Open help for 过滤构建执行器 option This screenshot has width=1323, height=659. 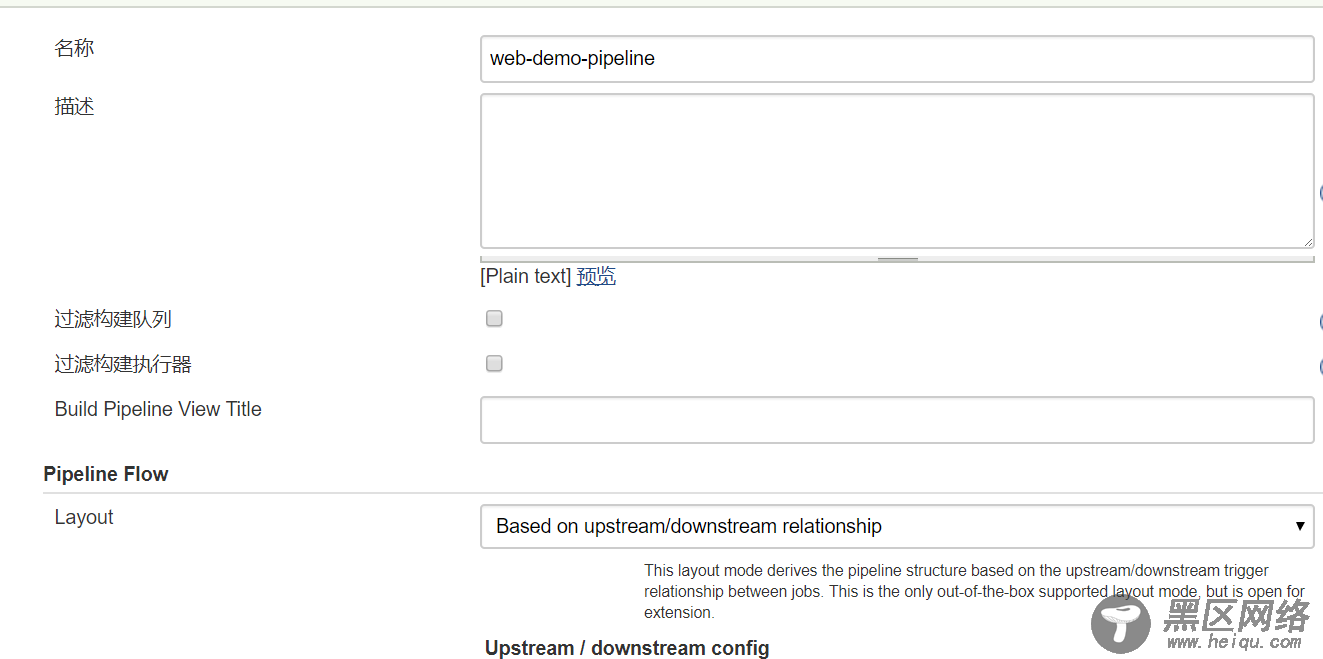click(x=1320, y=367)
